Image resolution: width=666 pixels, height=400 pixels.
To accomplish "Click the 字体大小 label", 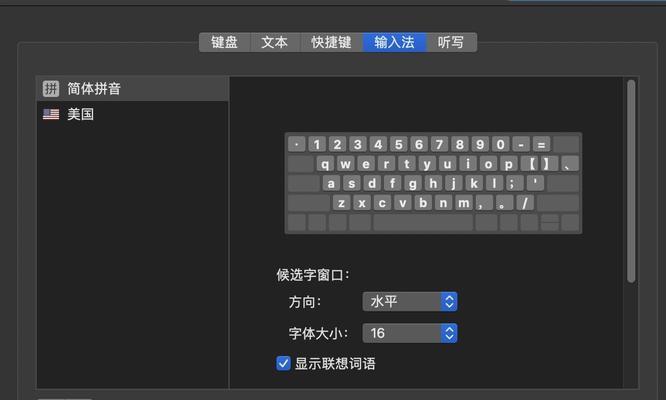I will click(319, 333).
